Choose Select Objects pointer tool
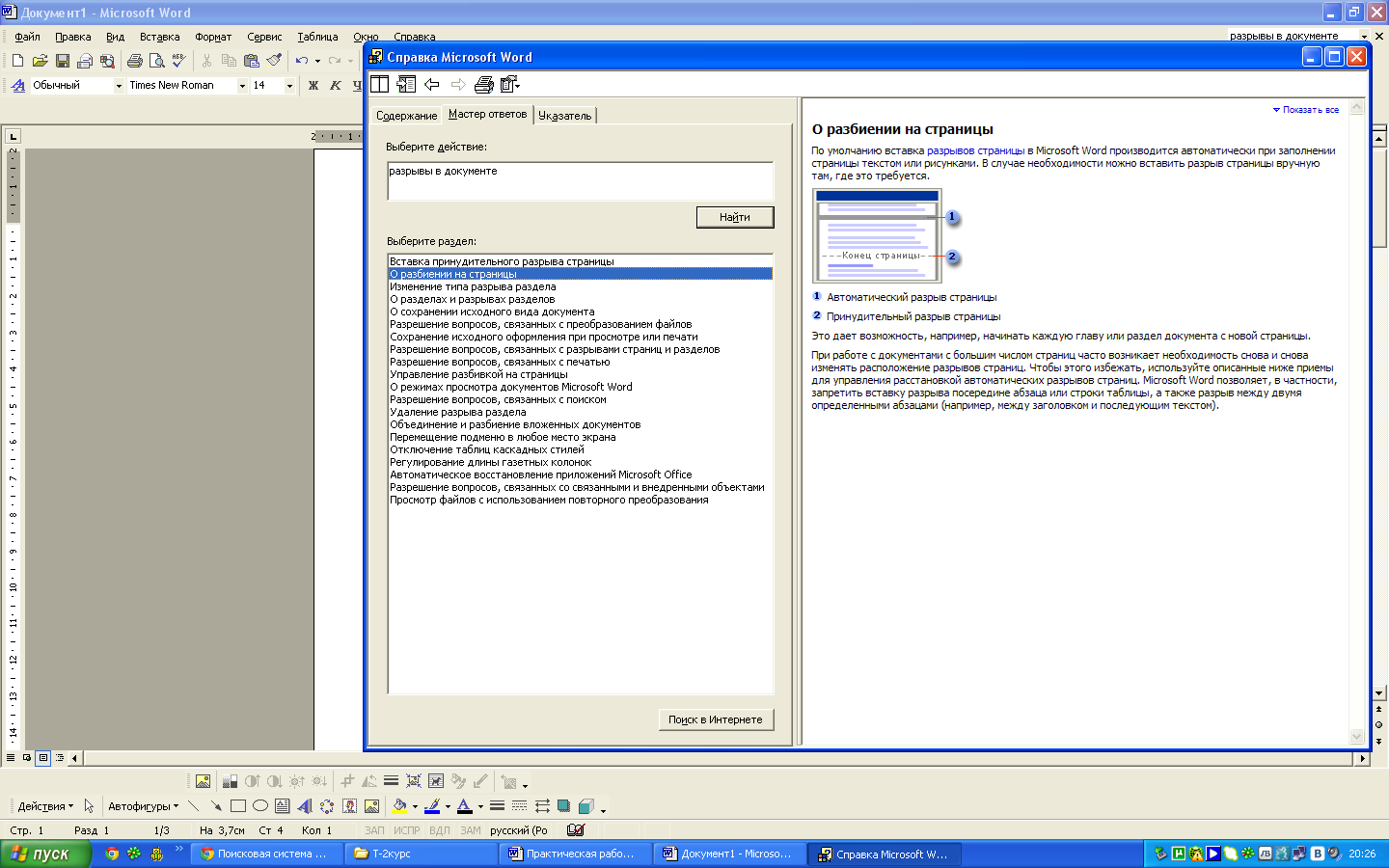Viewport: 1389px width, 868px height. [x=89, y=806]
